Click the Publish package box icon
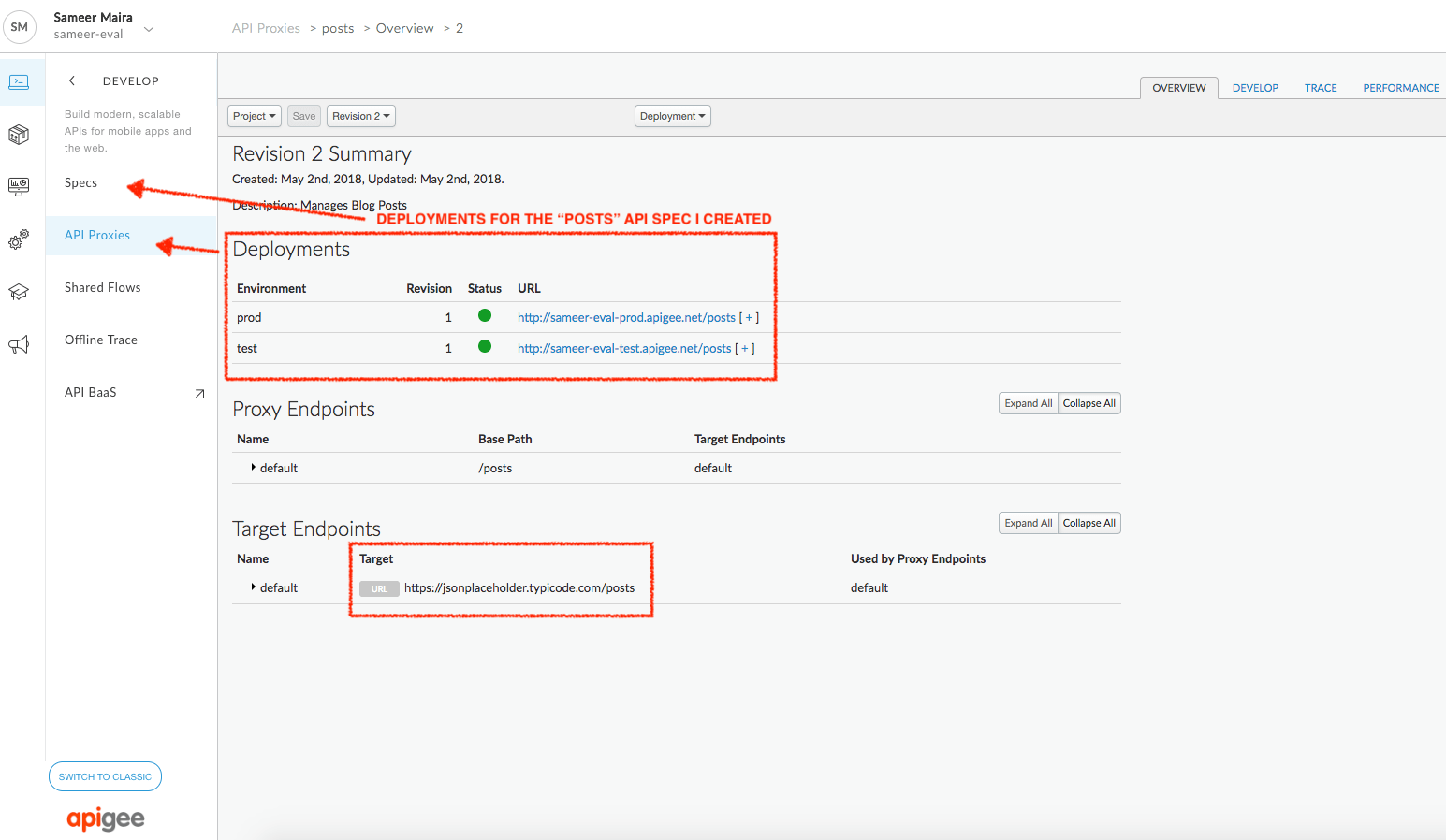This screenshot has height=840, width=1446. [x=19, y=135]
